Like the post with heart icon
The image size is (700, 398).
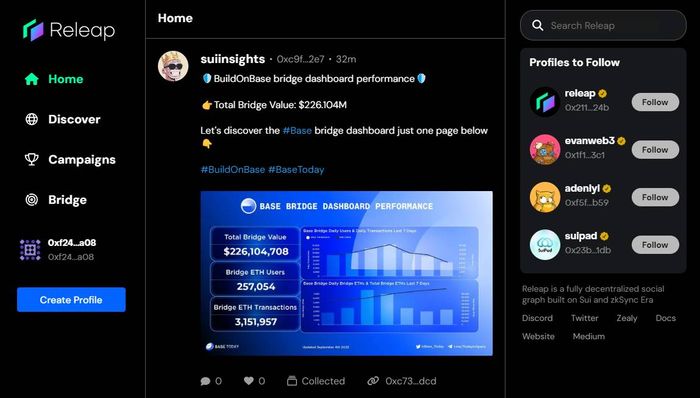pos(249,381)
